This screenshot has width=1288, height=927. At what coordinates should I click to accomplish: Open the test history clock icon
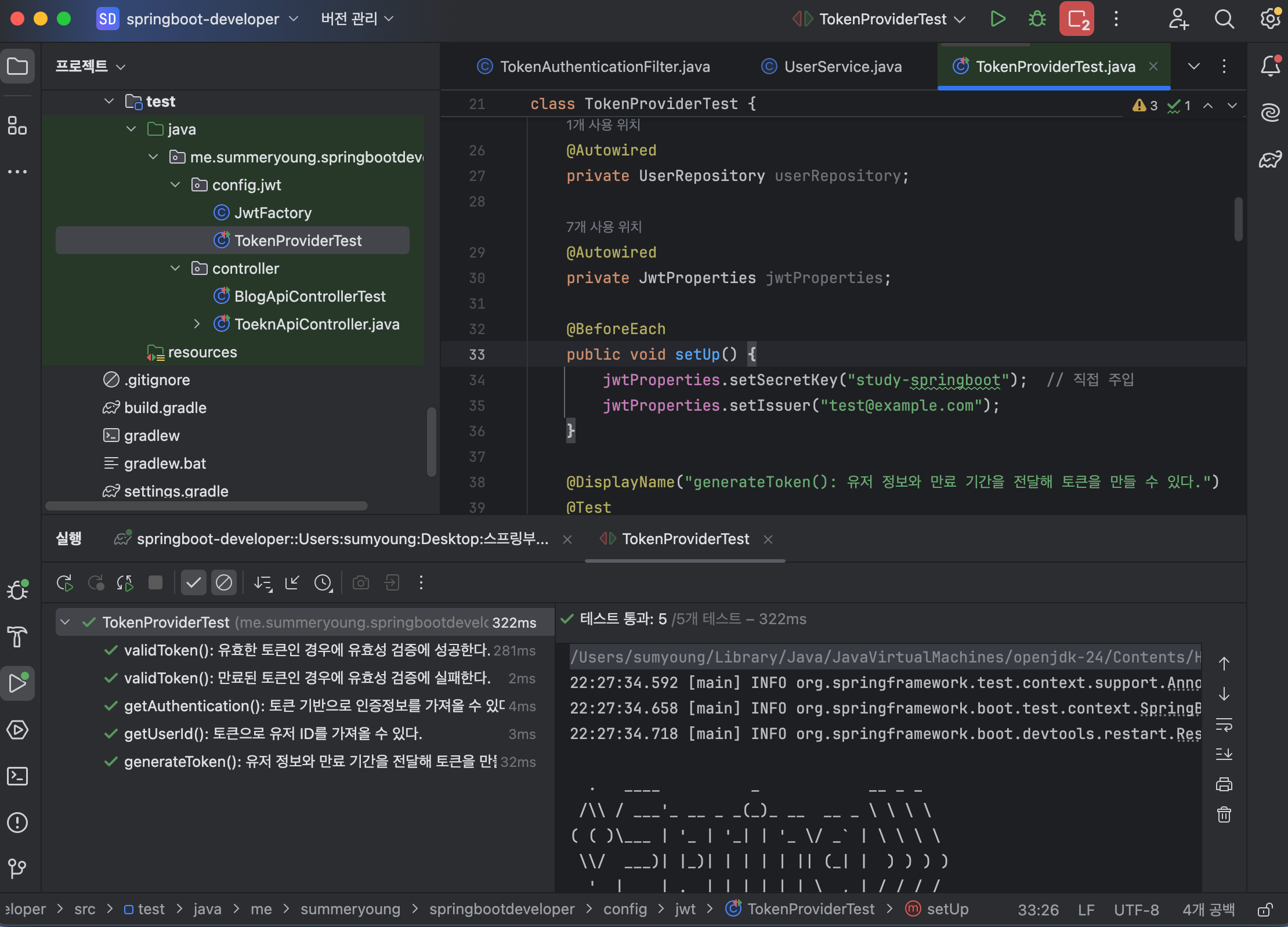click(323, 582)
